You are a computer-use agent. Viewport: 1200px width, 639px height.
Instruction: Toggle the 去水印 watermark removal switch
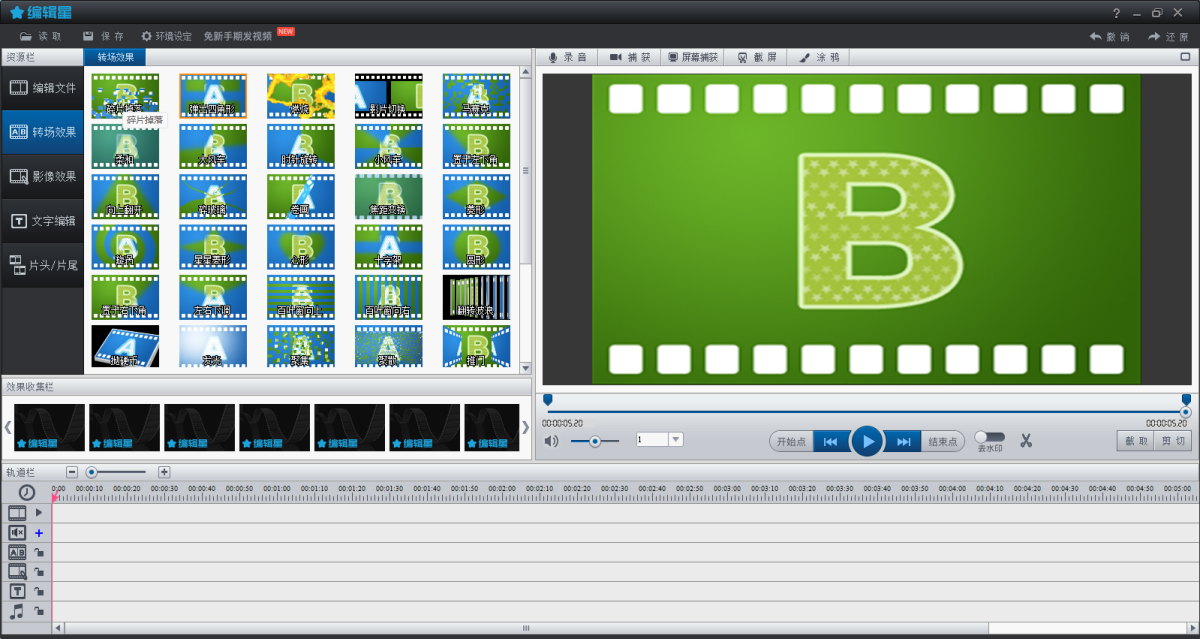coord(989,437)
